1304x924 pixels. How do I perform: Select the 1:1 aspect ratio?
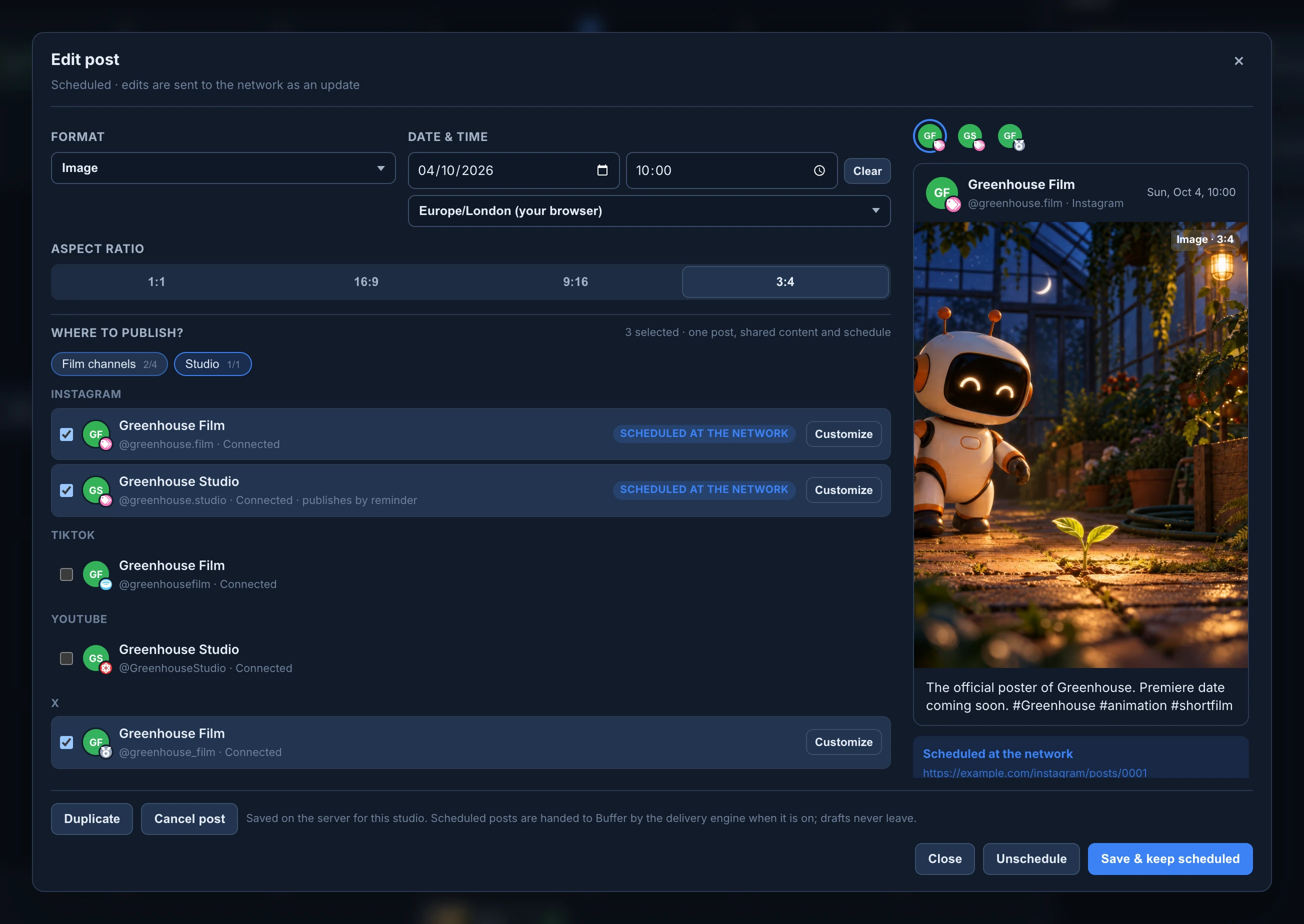pos(156,281)
